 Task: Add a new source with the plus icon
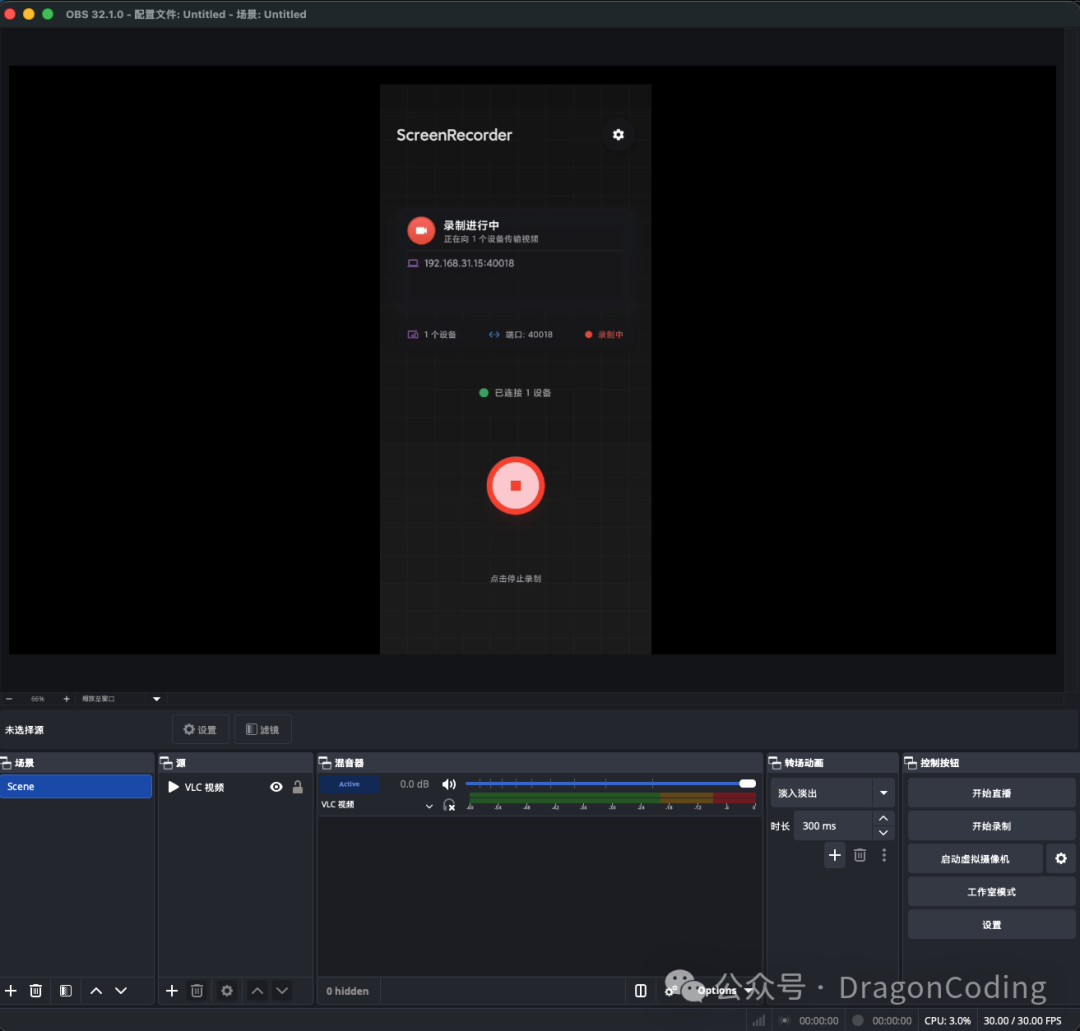click(x=171, y=991)
